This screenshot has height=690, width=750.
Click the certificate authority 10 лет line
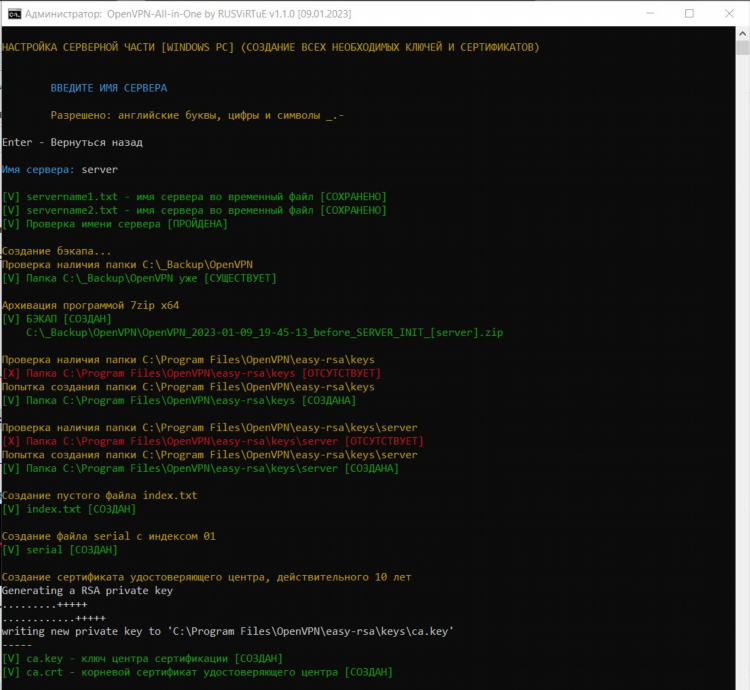207,577
